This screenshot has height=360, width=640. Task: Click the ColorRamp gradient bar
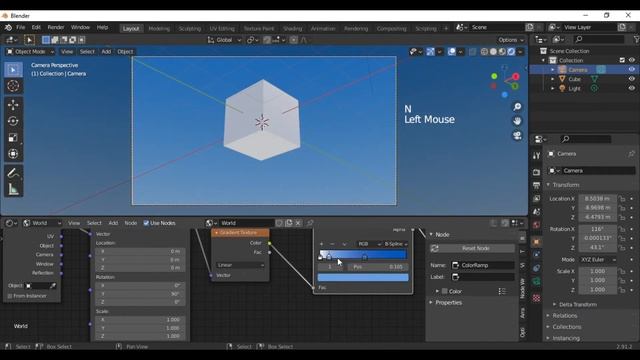tap(363, 255)
